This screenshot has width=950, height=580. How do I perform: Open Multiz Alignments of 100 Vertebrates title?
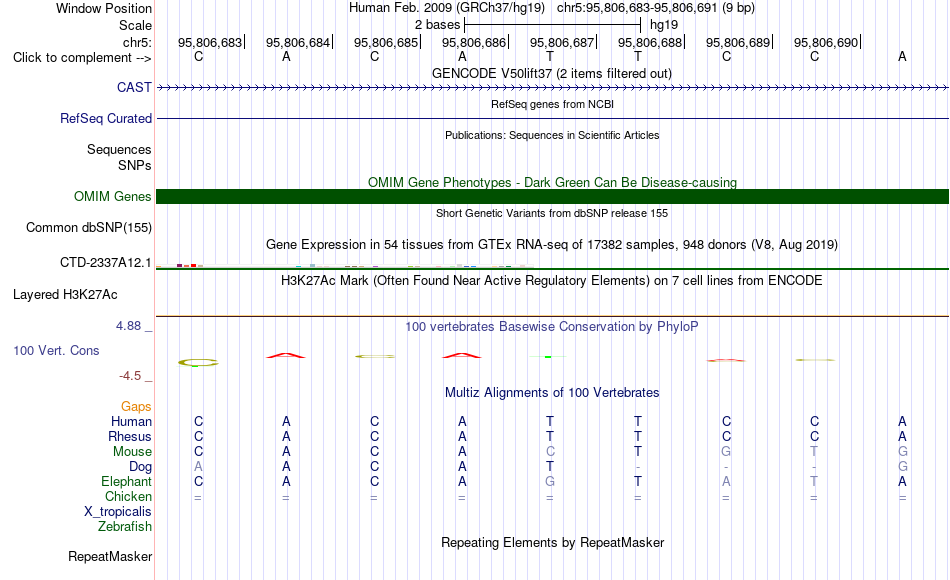(552, 392)
